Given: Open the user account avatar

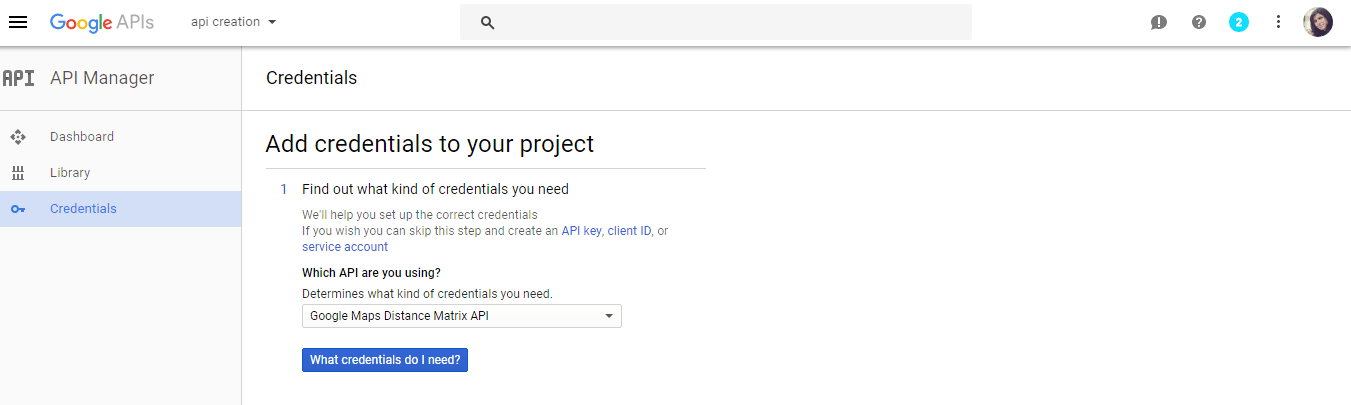Looking at the screenshot, I should pyautogui.click(x=1318, y=22).
